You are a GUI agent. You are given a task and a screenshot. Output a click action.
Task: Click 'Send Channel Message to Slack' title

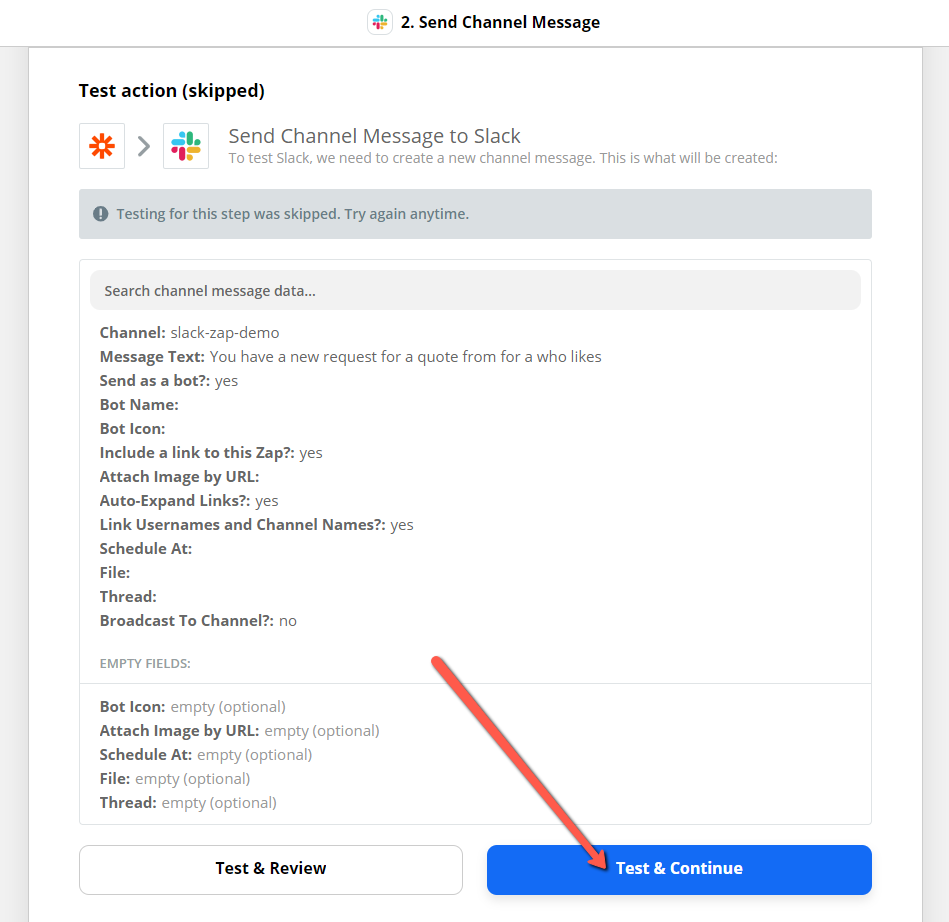pyautogui.click(x=374, y=136)
